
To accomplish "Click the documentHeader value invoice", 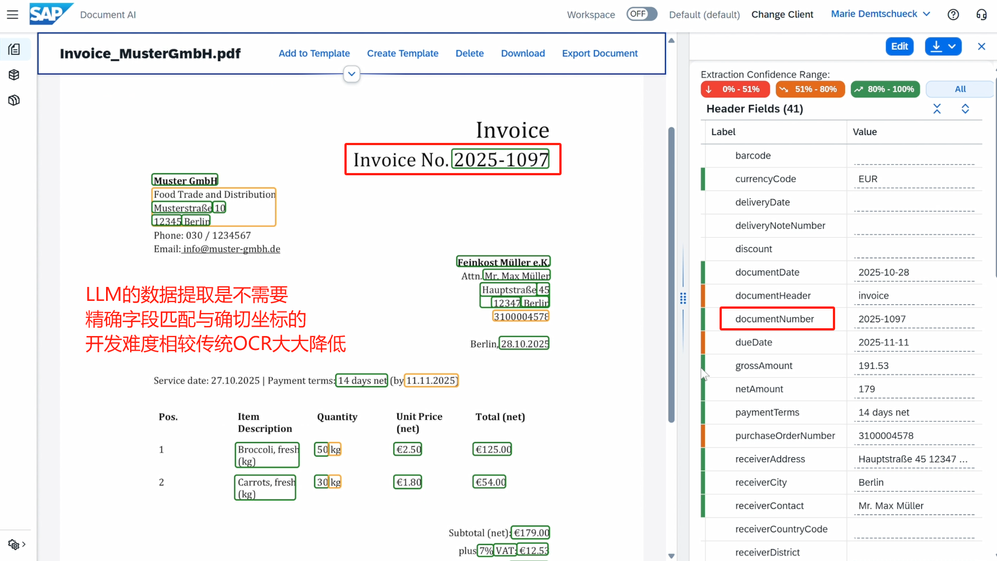I will click(x=873, y=296).
